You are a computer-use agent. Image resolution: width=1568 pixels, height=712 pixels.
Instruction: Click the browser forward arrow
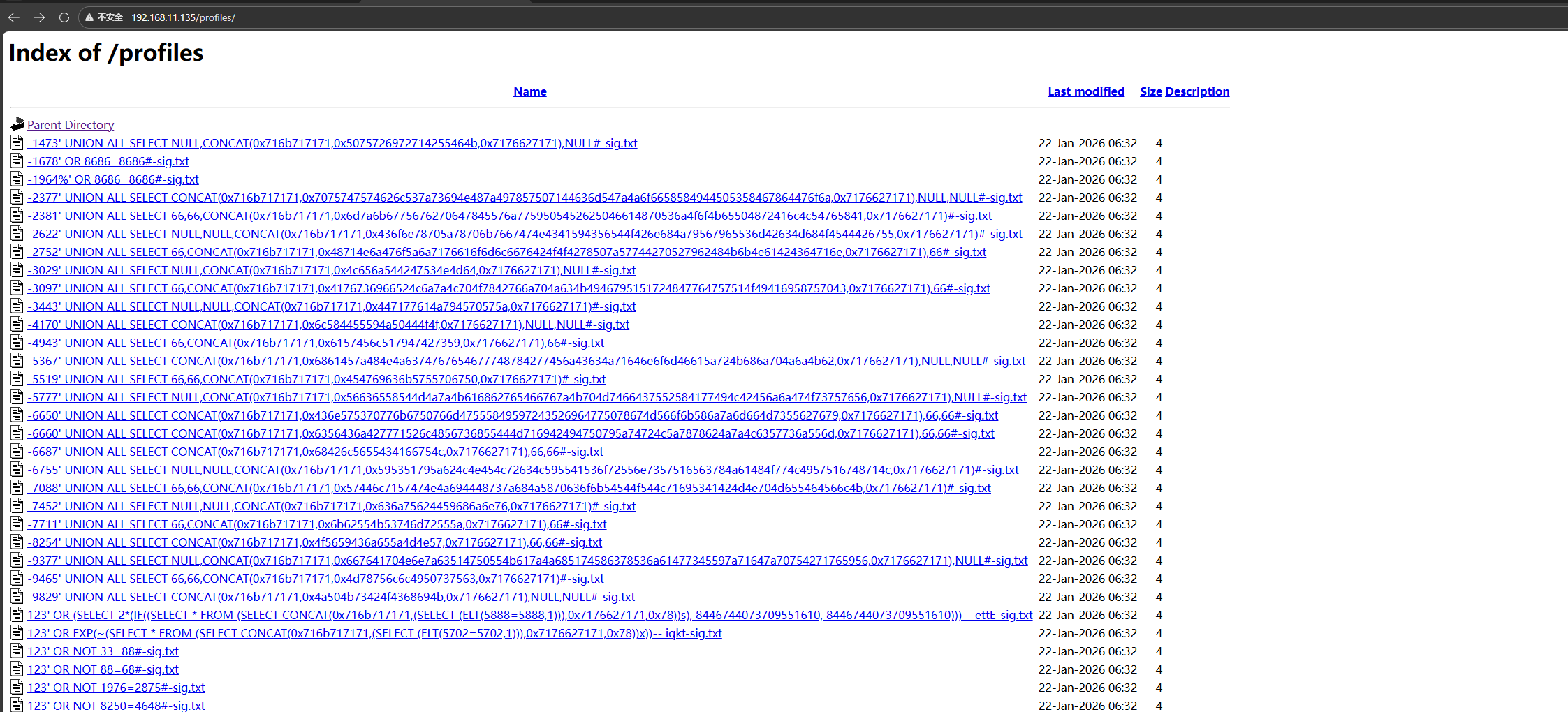pyautogui.click(x=39, y=17)
